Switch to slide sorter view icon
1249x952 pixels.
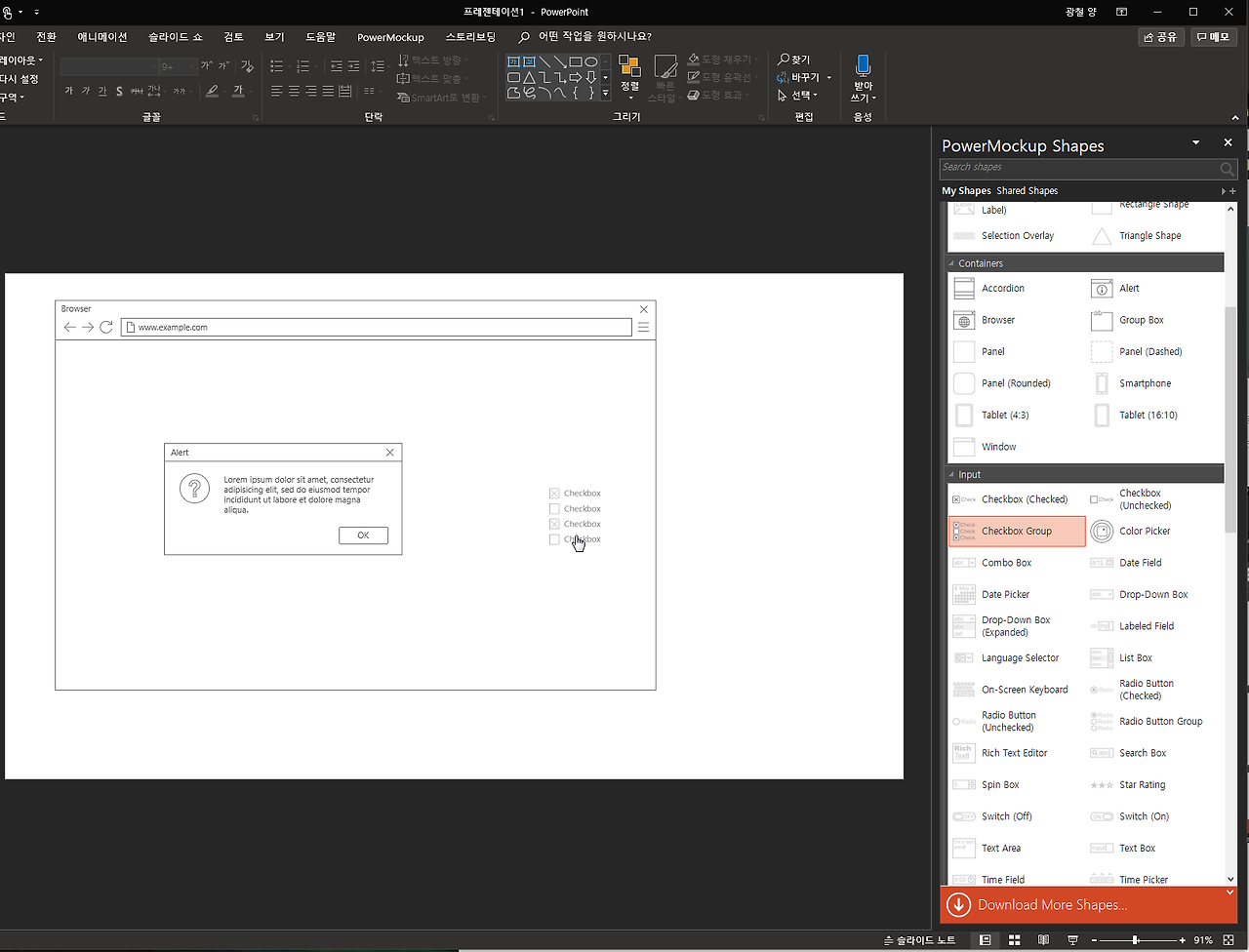tap(1015, 940)
